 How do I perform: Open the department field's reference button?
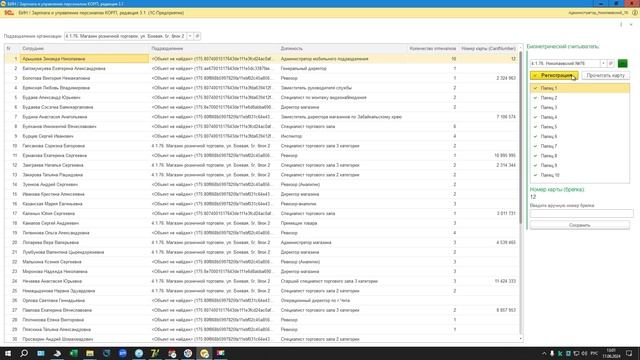coord(197,36)
